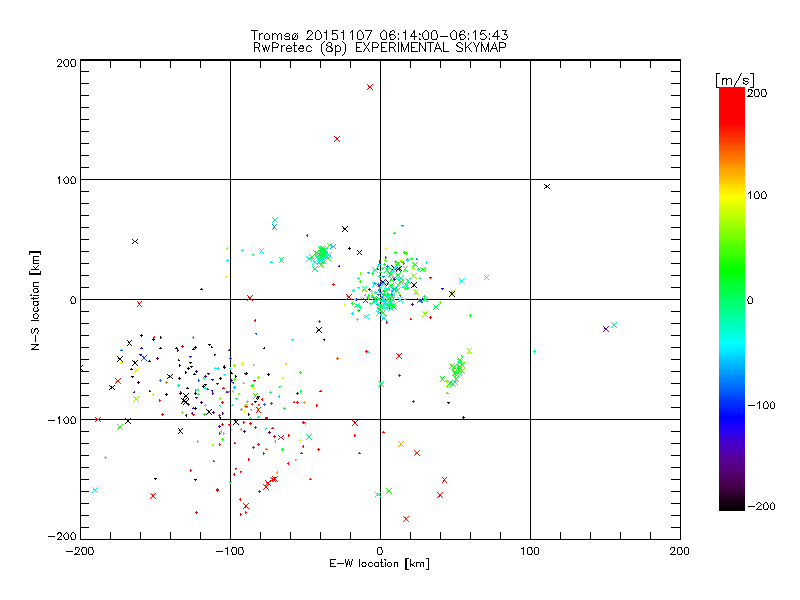Click the colorbar tick label '-100'

click(x=761, y=405)
